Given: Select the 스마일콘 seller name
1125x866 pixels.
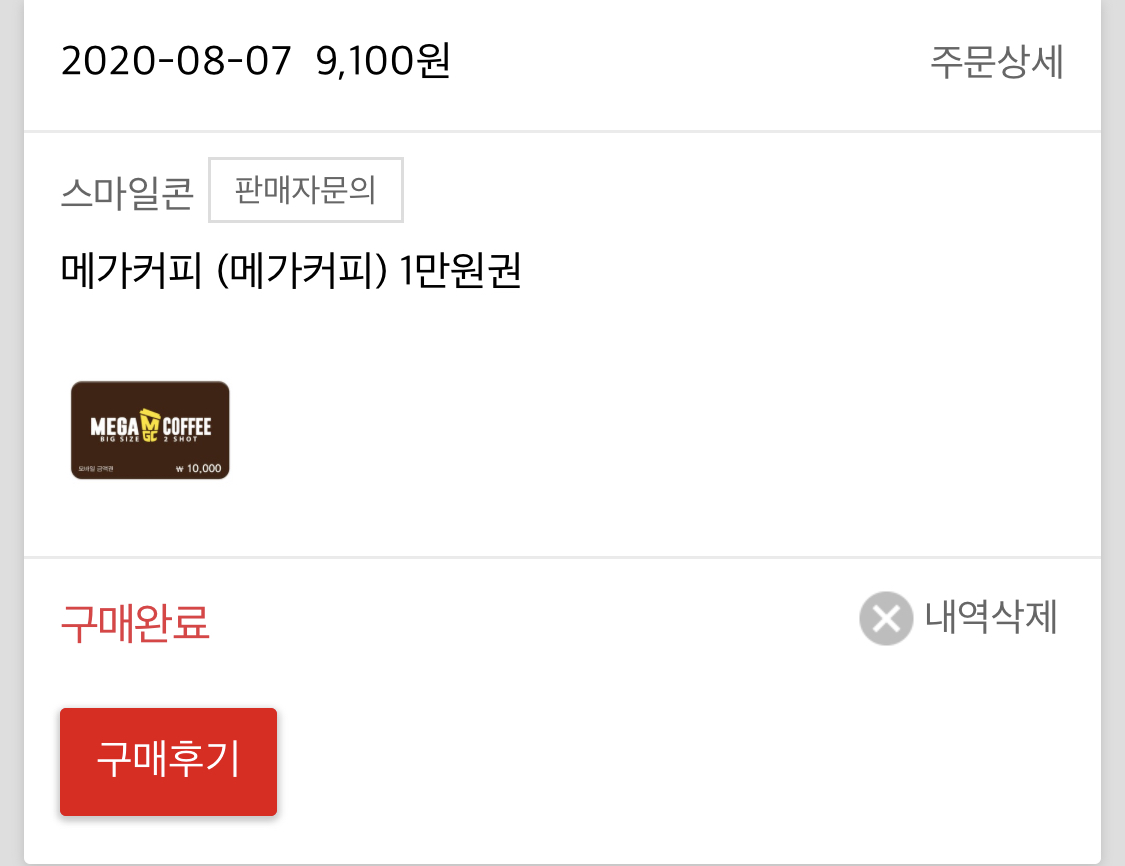Looking at the screenshot, I should click(127, 192).
